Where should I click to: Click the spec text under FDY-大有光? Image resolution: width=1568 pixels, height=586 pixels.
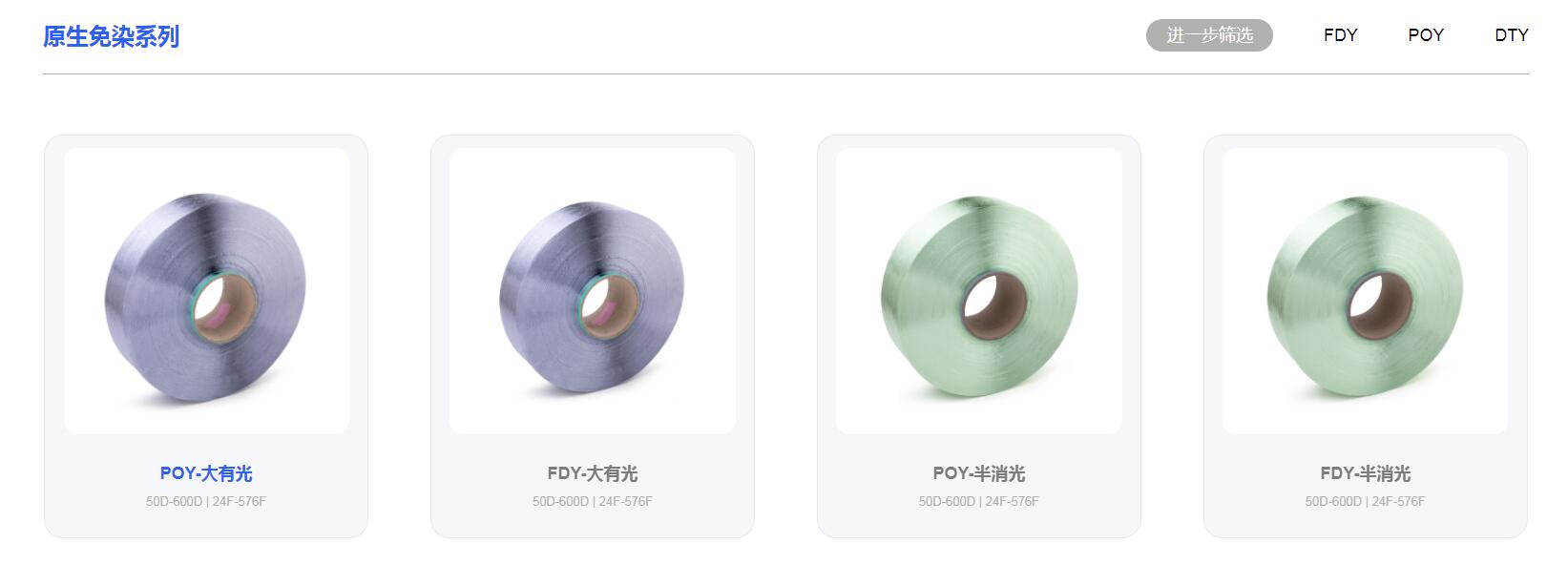(593, 501)
